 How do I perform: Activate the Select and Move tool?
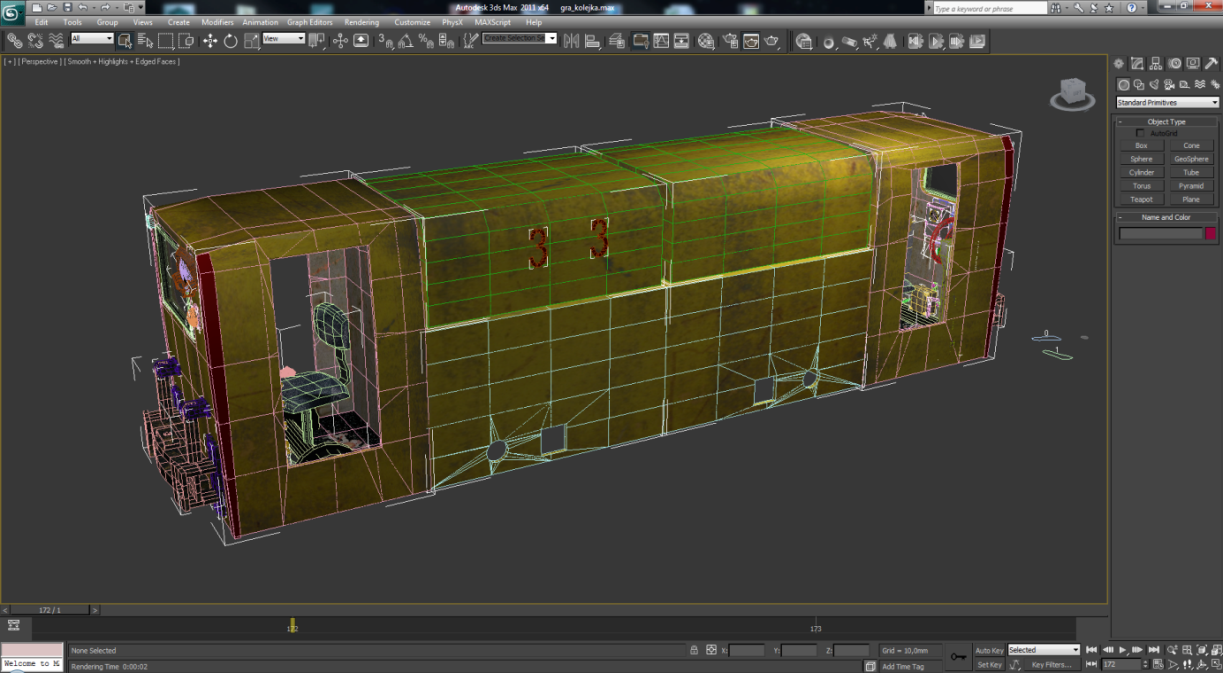[210, 41]
